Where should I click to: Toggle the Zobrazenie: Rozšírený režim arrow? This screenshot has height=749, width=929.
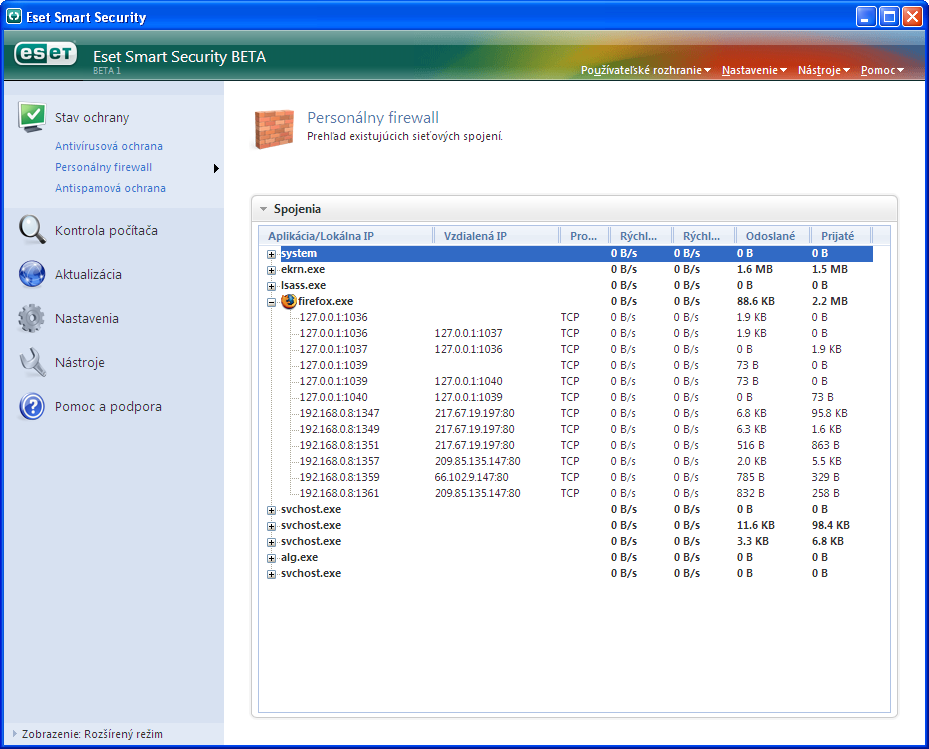(x=14, y=734)
